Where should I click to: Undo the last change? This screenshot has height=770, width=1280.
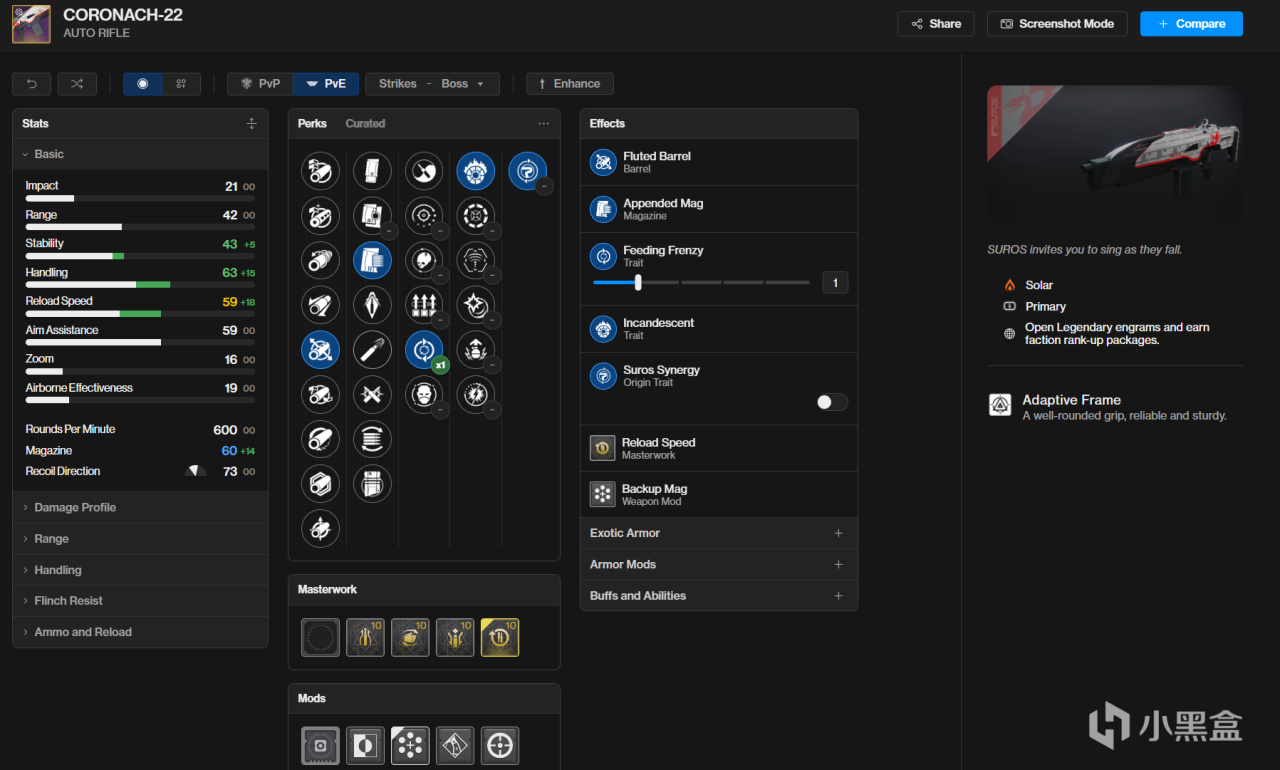pos(32,84)
